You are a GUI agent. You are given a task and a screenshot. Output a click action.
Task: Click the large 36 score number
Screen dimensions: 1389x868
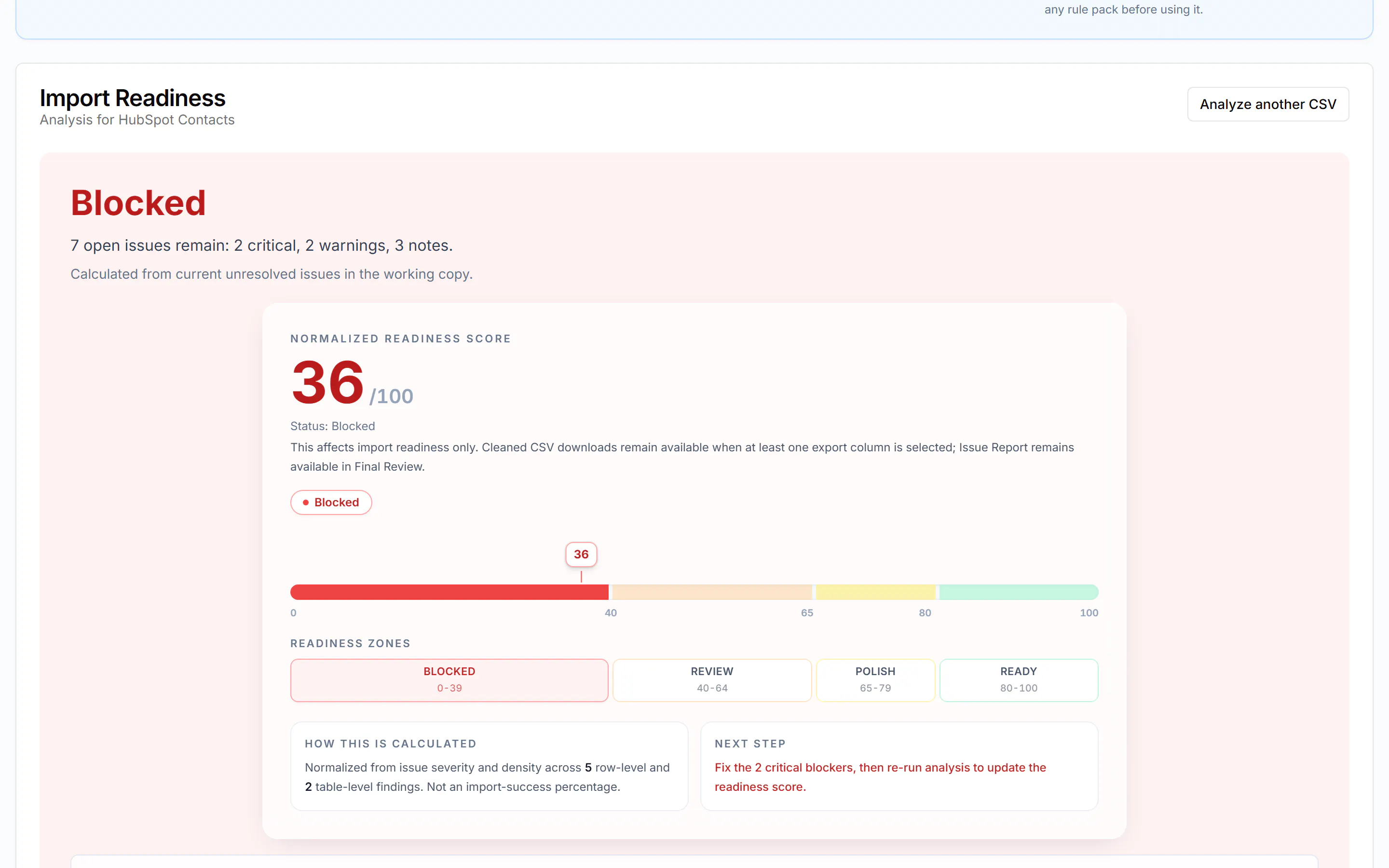328,382
